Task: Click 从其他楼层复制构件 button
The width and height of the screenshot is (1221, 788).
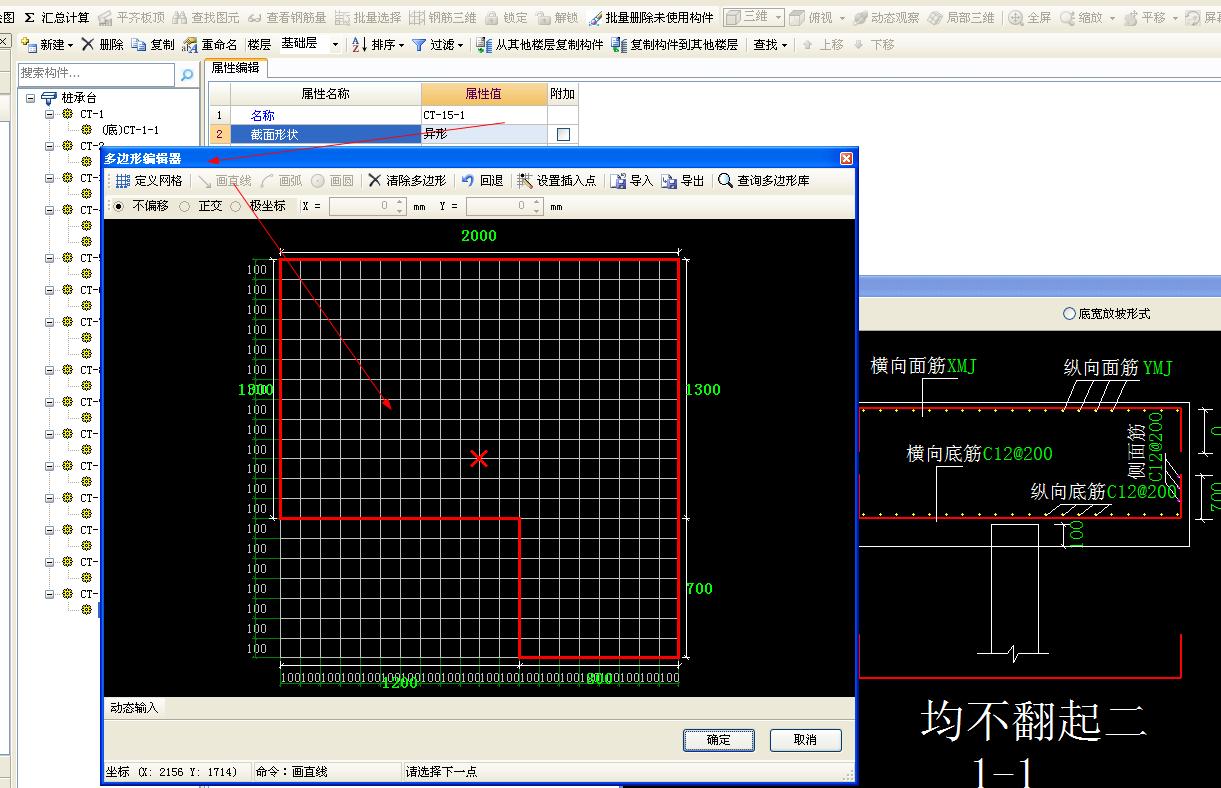Action: [540, 45]
